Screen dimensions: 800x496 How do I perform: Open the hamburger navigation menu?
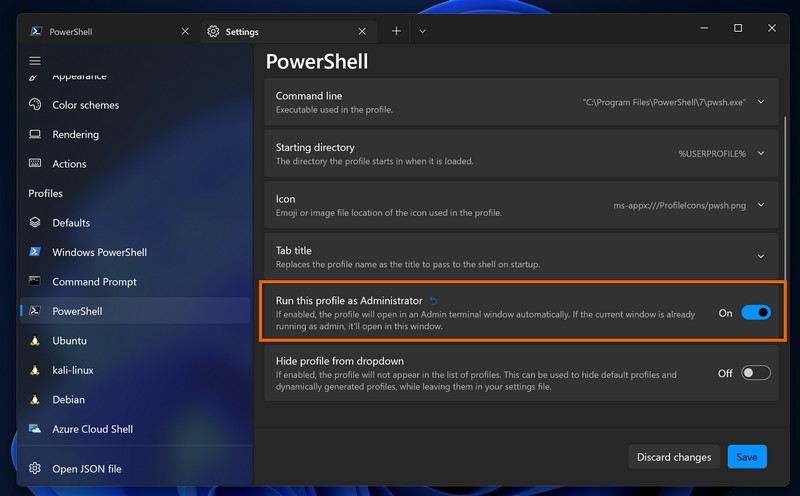click(35, 61)
